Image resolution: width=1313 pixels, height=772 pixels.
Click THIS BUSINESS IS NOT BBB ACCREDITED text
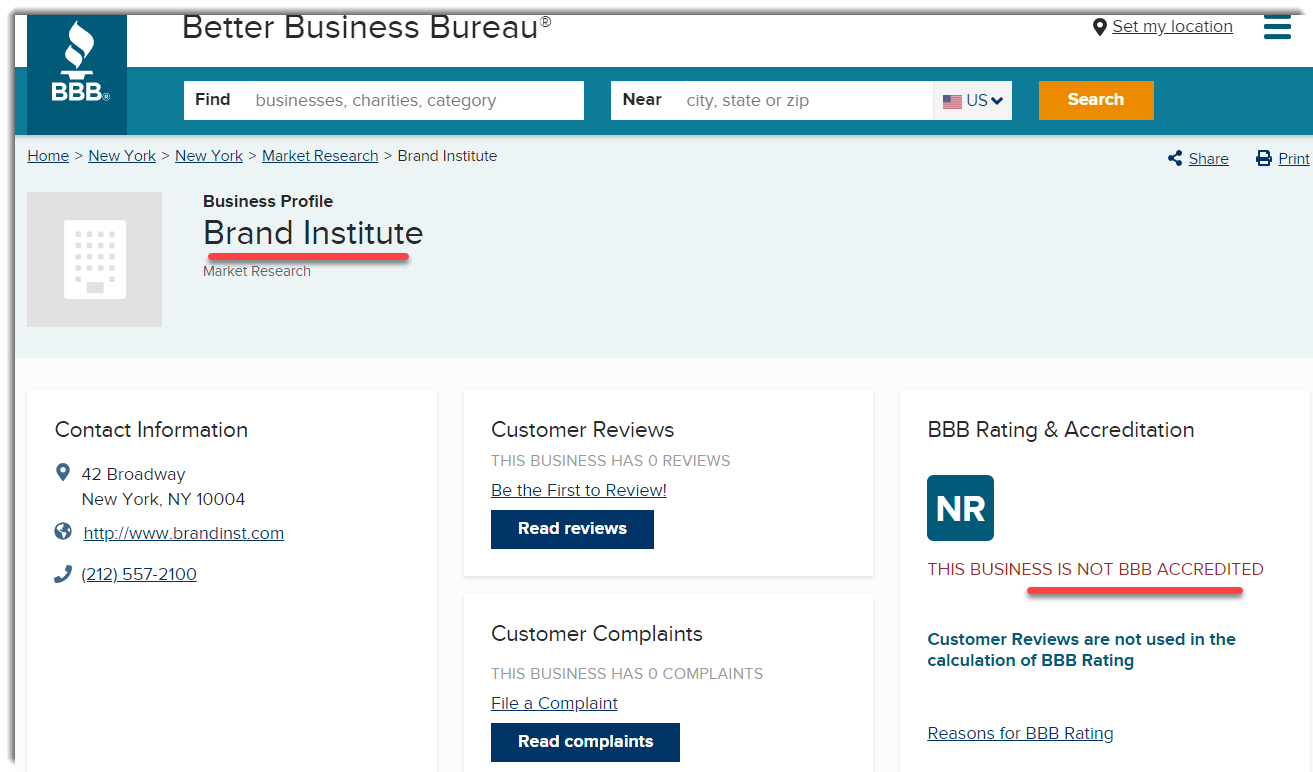[1095, 569]
